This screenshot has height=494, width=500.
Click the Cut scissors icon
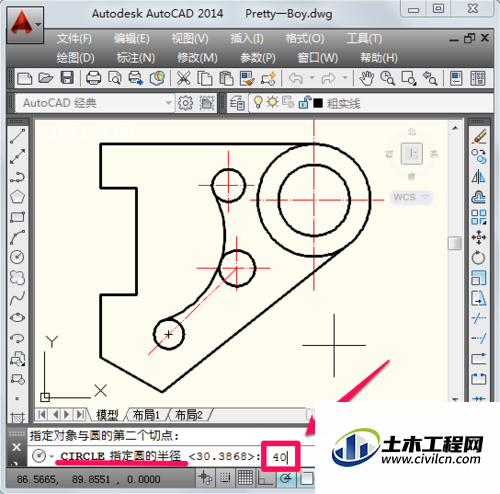click(x=183, y=79)
